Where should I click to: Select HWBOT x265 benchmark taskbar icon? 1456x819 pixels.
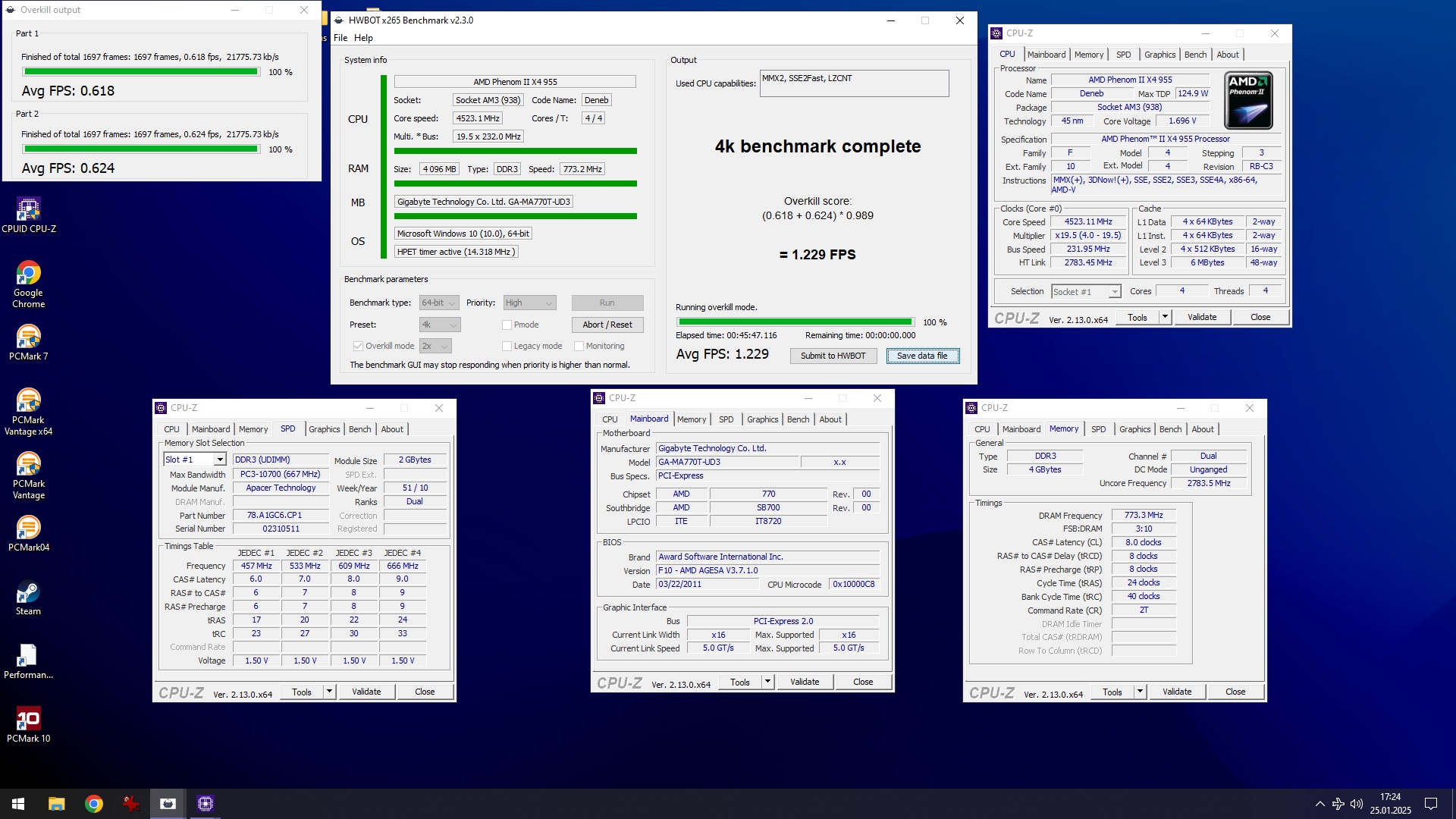tap(168, 804)
